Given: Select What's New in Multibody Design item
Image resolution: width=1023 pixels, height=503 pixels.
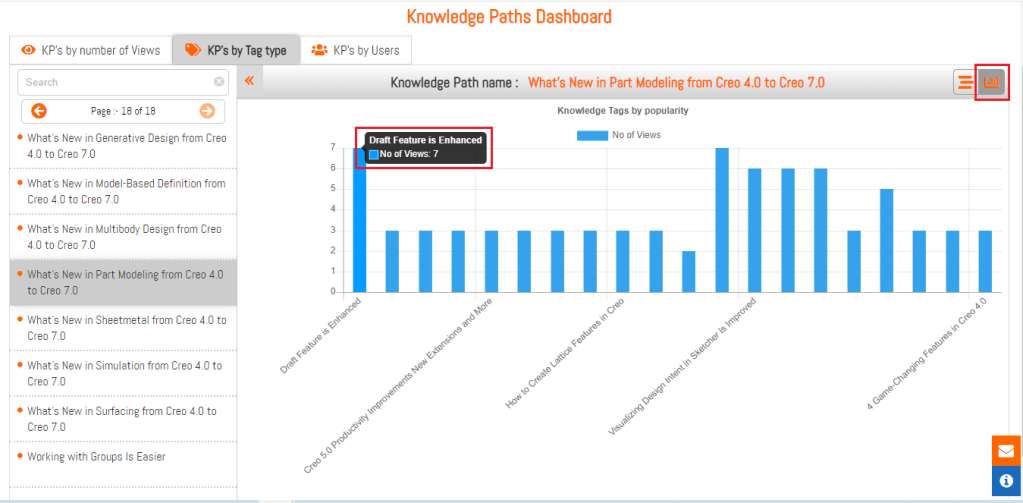Looking at the screenshot, I should (x=125, y=236).
